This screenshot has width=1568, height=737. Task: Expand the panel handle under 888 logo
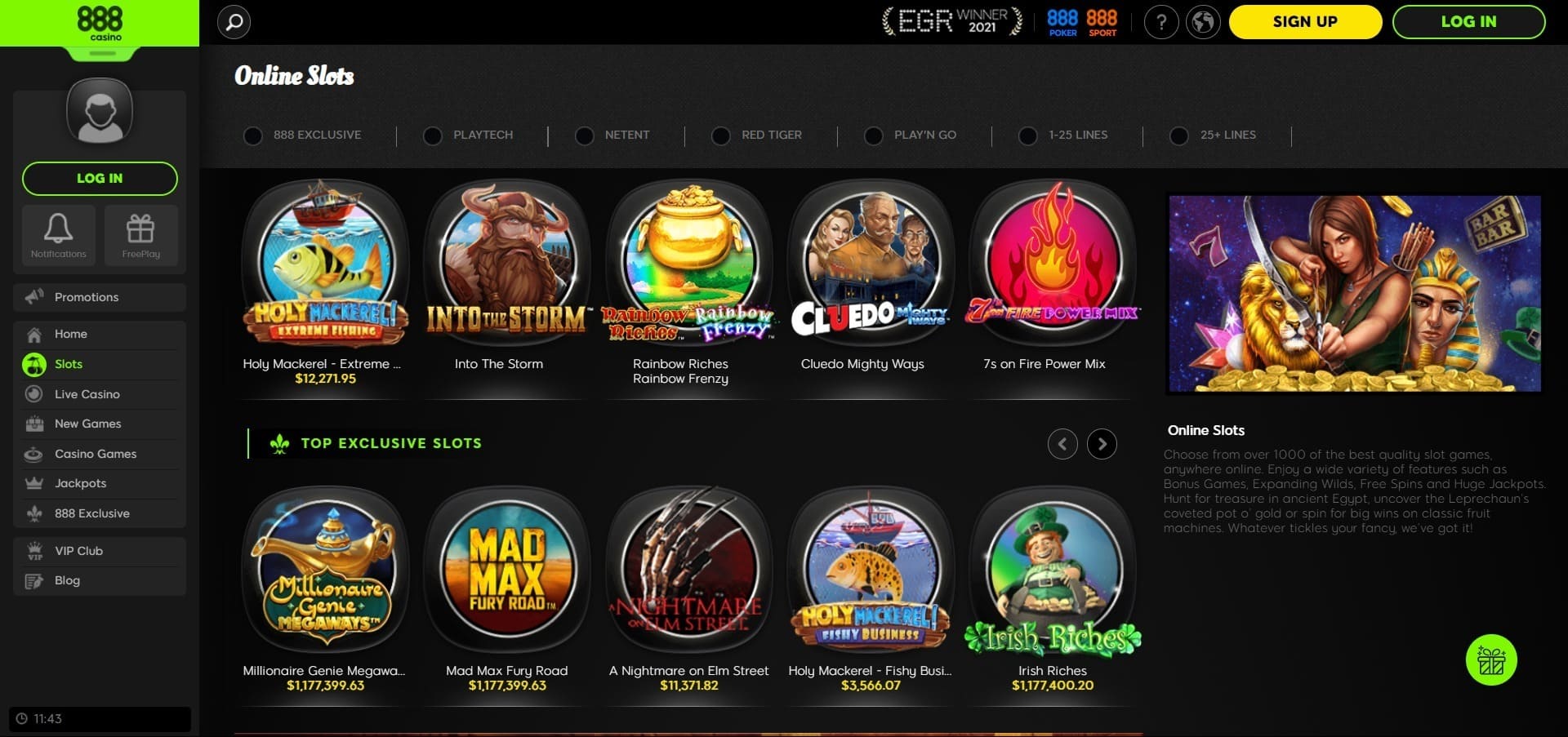point(102,54)
